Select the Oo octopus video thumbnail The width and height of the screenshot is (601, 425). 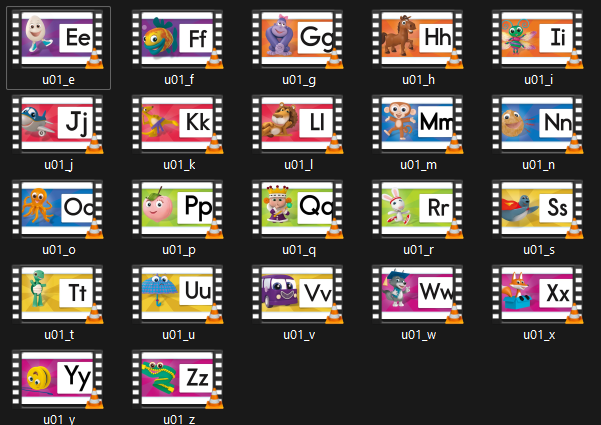(57, 209)
